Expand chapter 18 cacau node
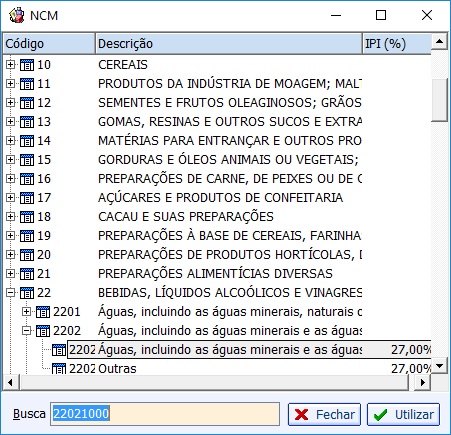Image resolution: width=451 pixels, height=435 pixels. click(10, 216)
